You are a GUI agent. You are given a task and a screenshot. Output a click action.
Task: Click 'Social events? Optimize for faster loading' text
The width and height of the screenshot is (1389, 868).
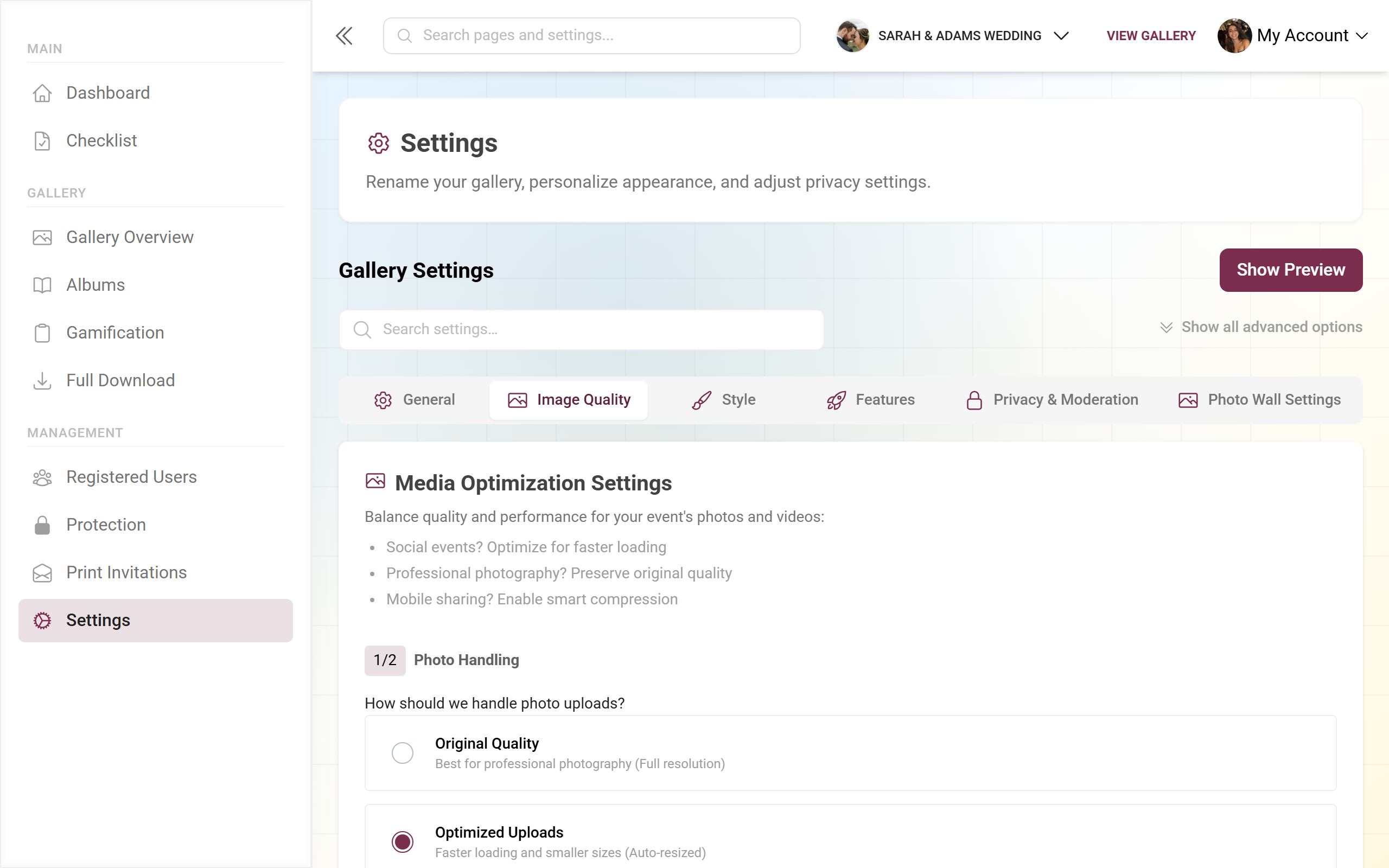pyautogui.click(x=526, y=547)
